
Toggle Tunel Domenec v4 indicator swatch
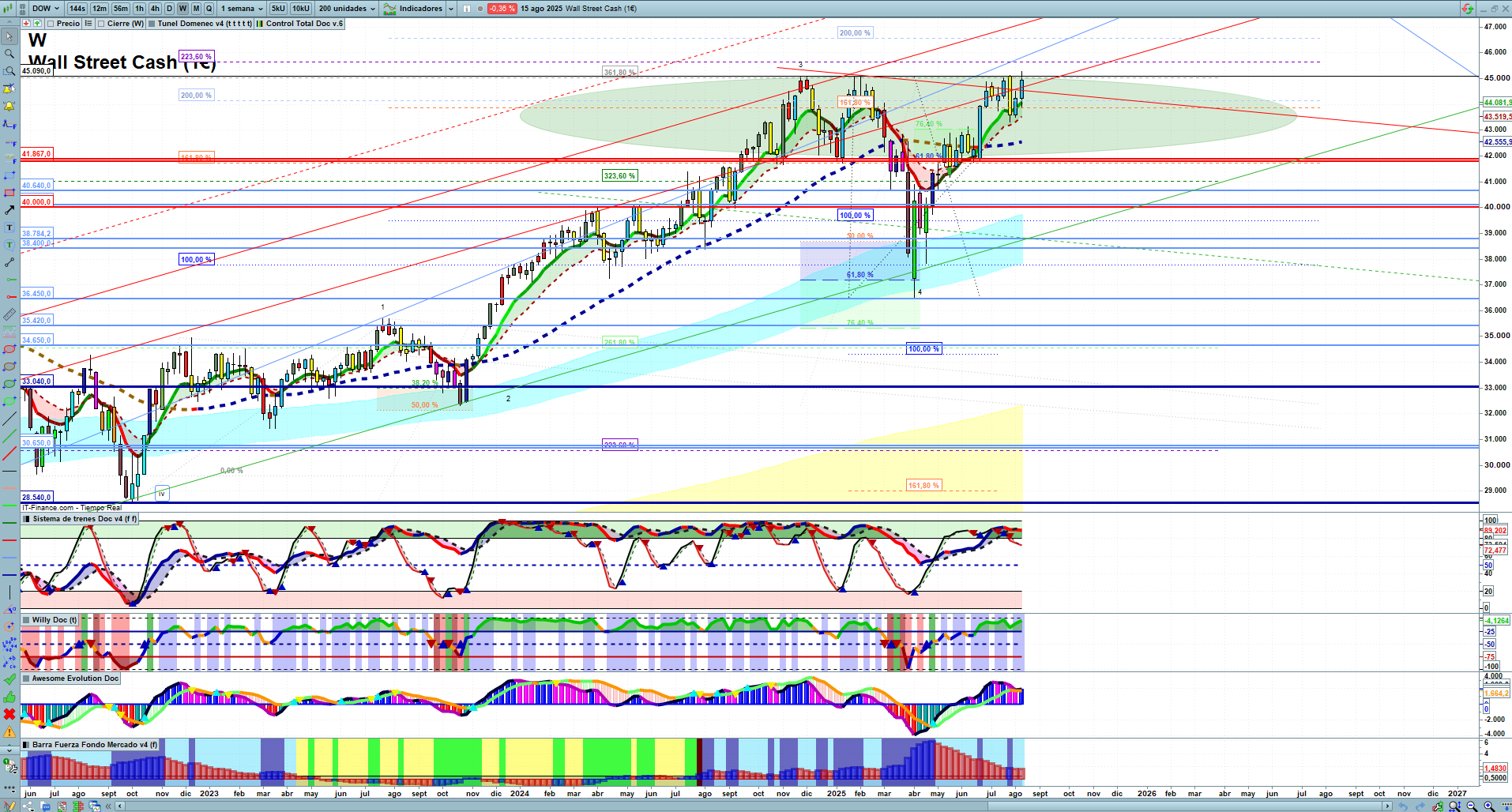pos(152,24)
